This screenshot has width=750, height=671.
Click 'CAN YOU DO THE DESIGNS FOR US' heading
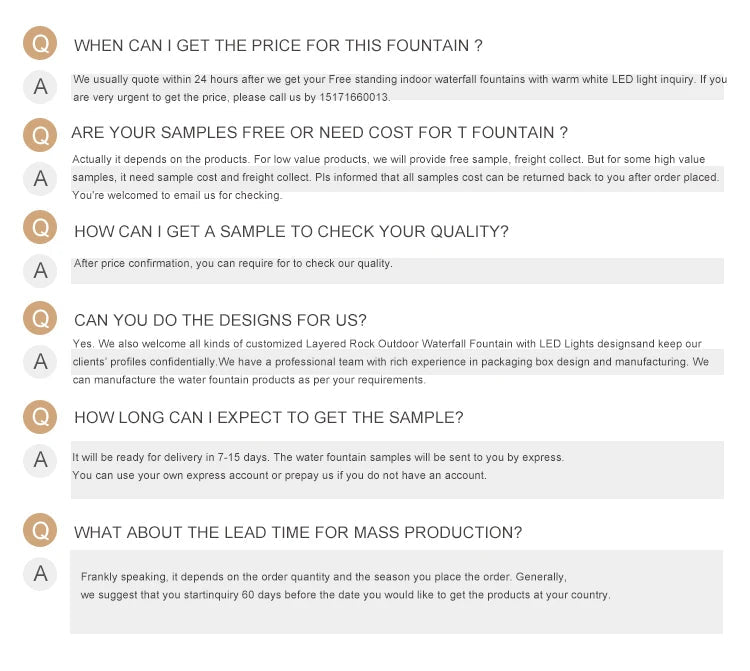click(x=220, y=320)
